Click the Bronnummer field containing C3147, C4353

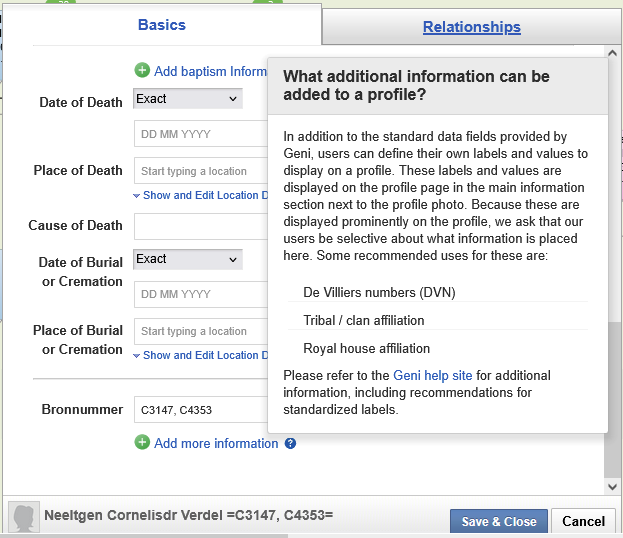pyautogui.click(x=200, y=410)
